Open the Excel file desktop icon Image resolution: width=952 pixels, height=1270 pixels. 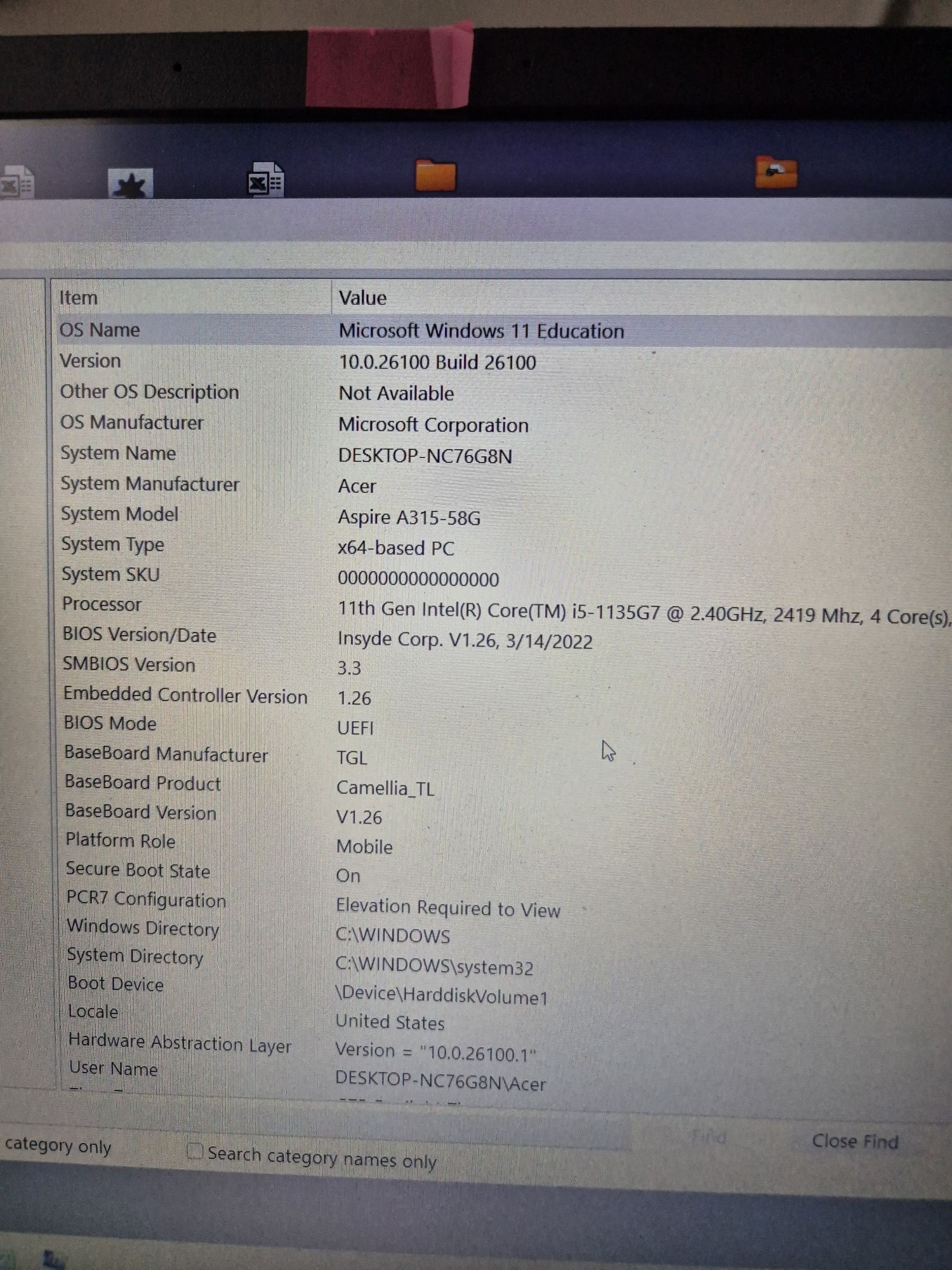click(x=265, y=180)
